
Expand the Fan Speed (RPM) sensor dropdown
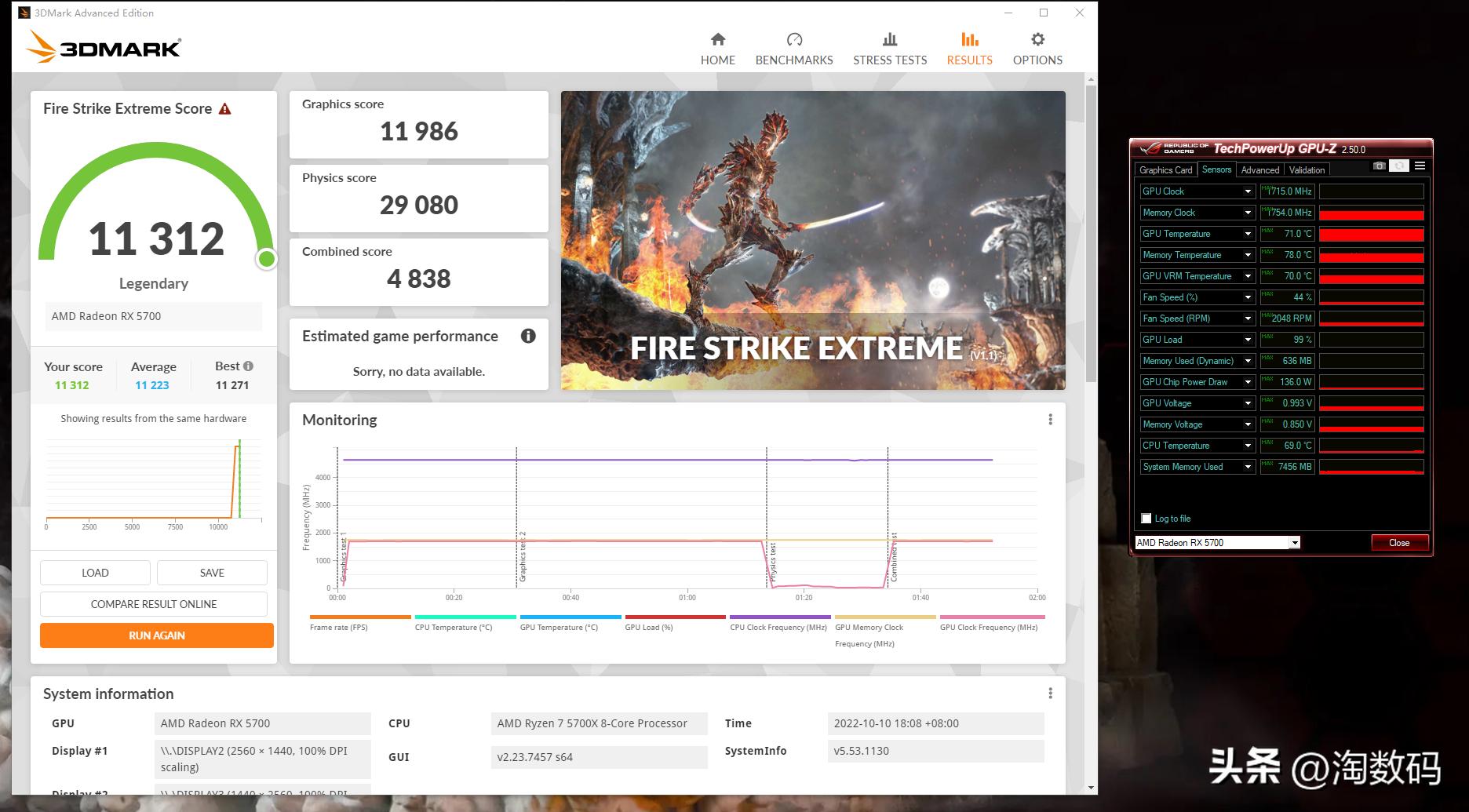pos(1248,319)
